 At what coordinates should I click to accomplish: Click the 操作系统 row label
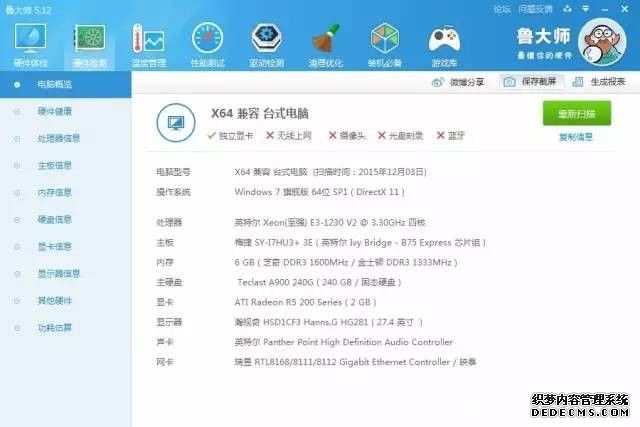pyautogui.click(x=173, y=192)
